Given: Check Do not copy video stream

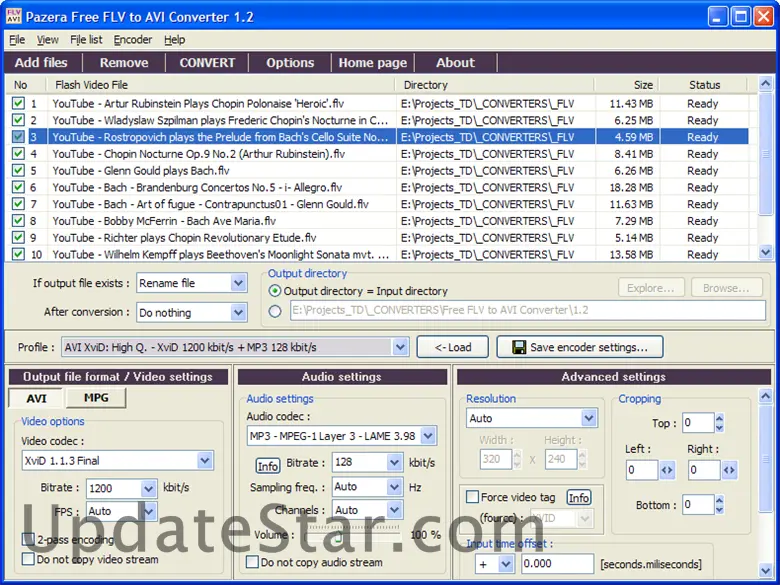Looking at the screenshot, I should pos(28,559).
